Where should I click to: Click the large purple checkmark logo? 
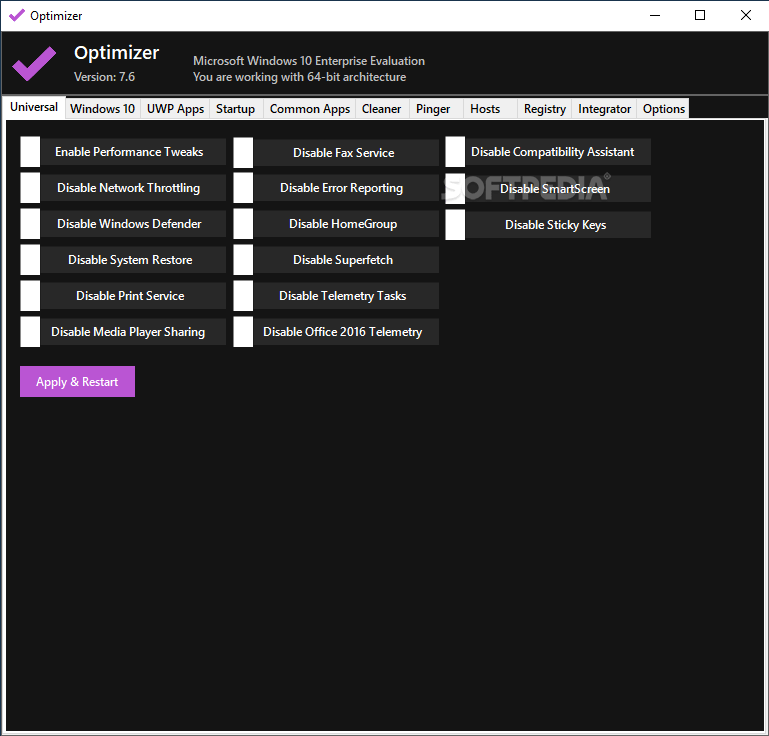[34, 63]
